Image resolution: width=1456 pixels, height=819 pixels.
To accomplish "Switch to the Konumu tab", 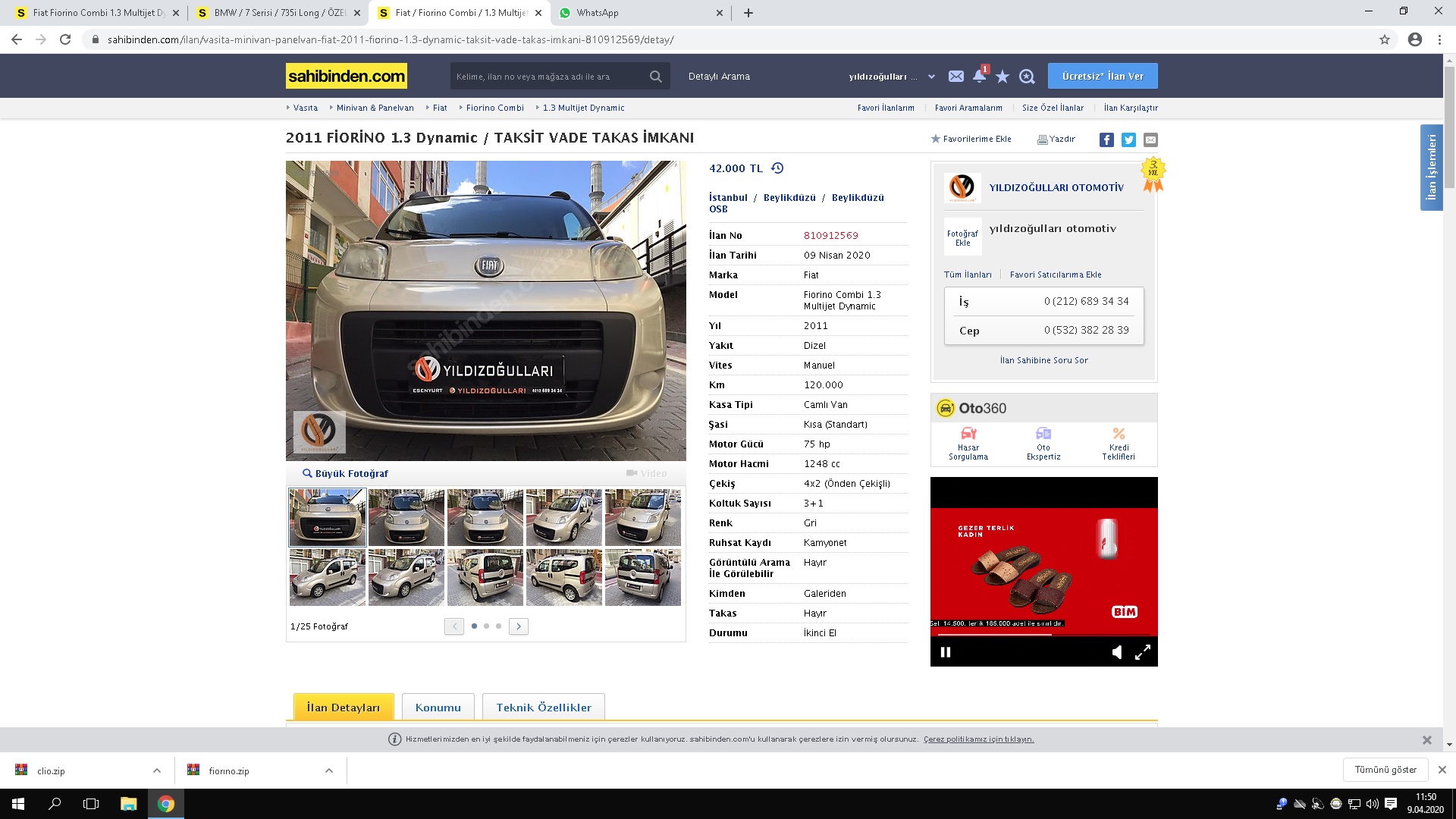I will click(x=438, y=708).
